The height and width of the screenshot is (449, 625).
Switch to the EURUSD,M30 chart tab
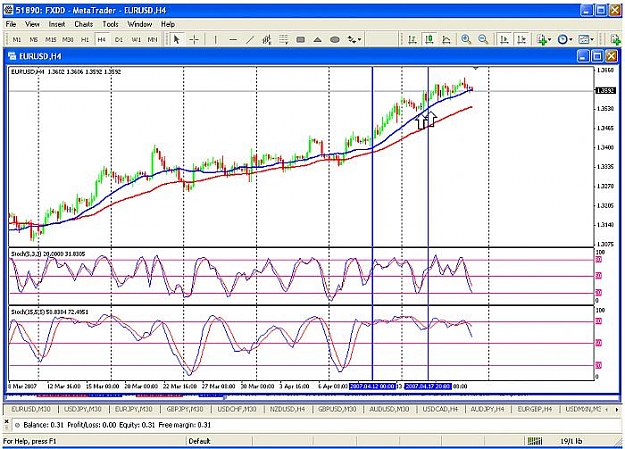[31, 409]
